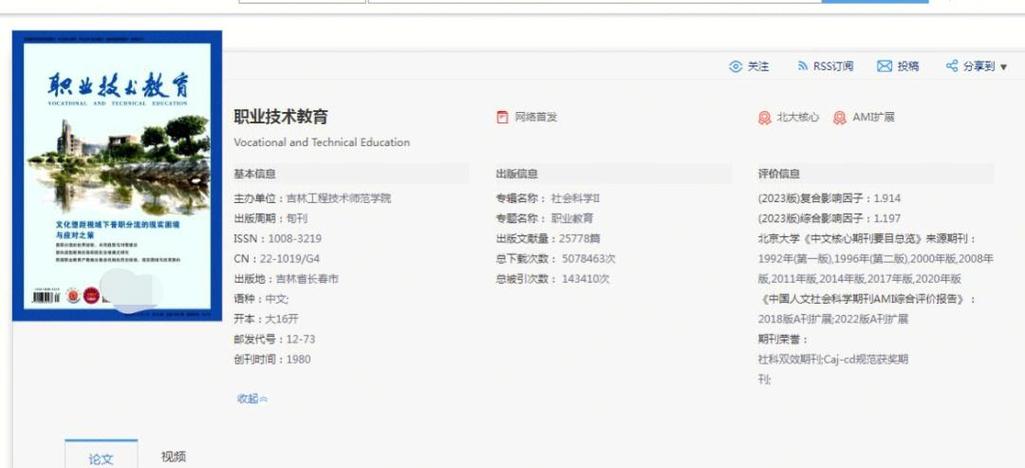Click 专题名称：职业教育
This screenshot has height=468, width=1025.
click(x=545, y=218)
